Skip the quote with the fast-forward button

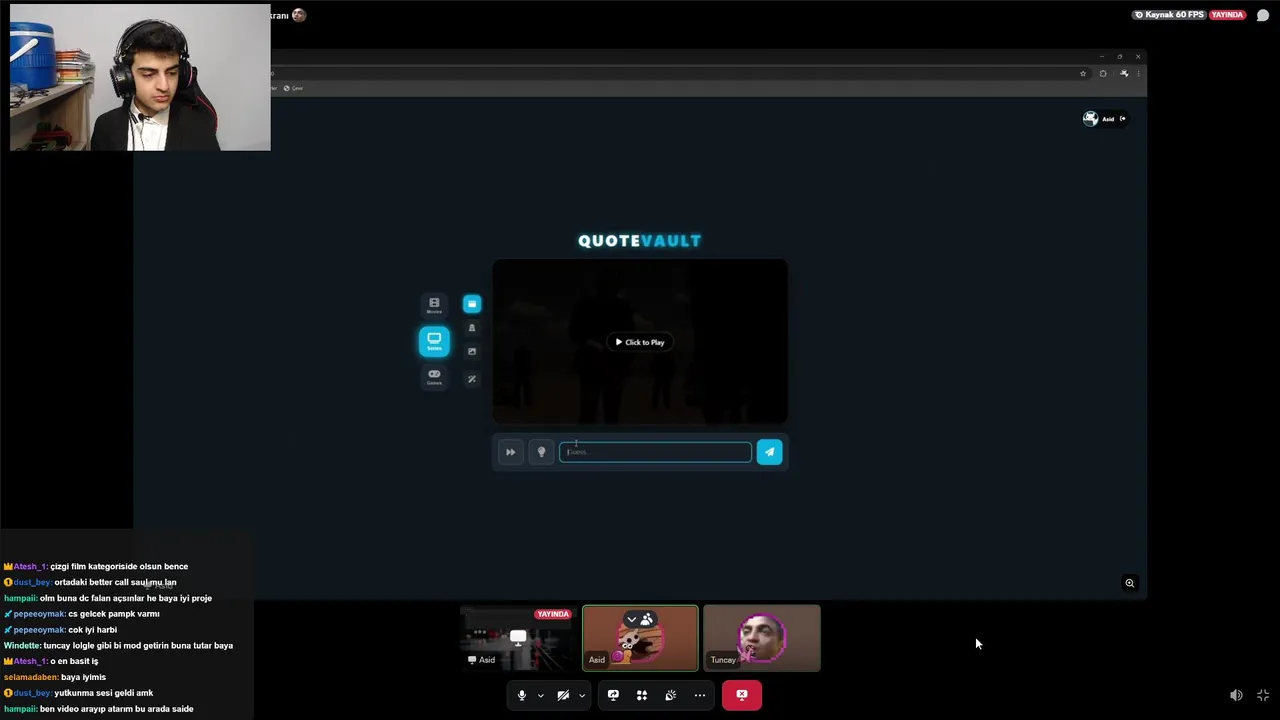tap(510, 452)
